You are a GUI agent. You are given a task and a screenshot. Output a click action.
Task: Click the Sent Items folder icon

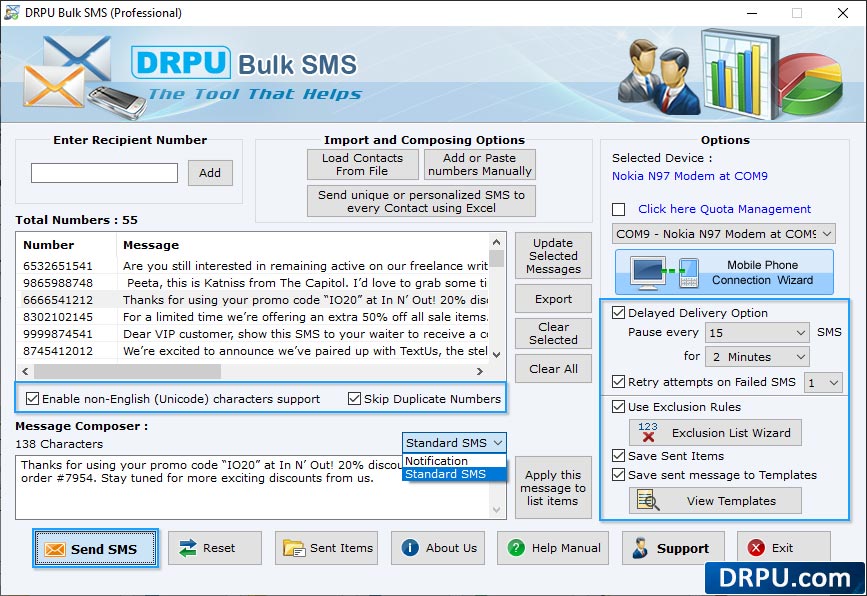[294, 548]
